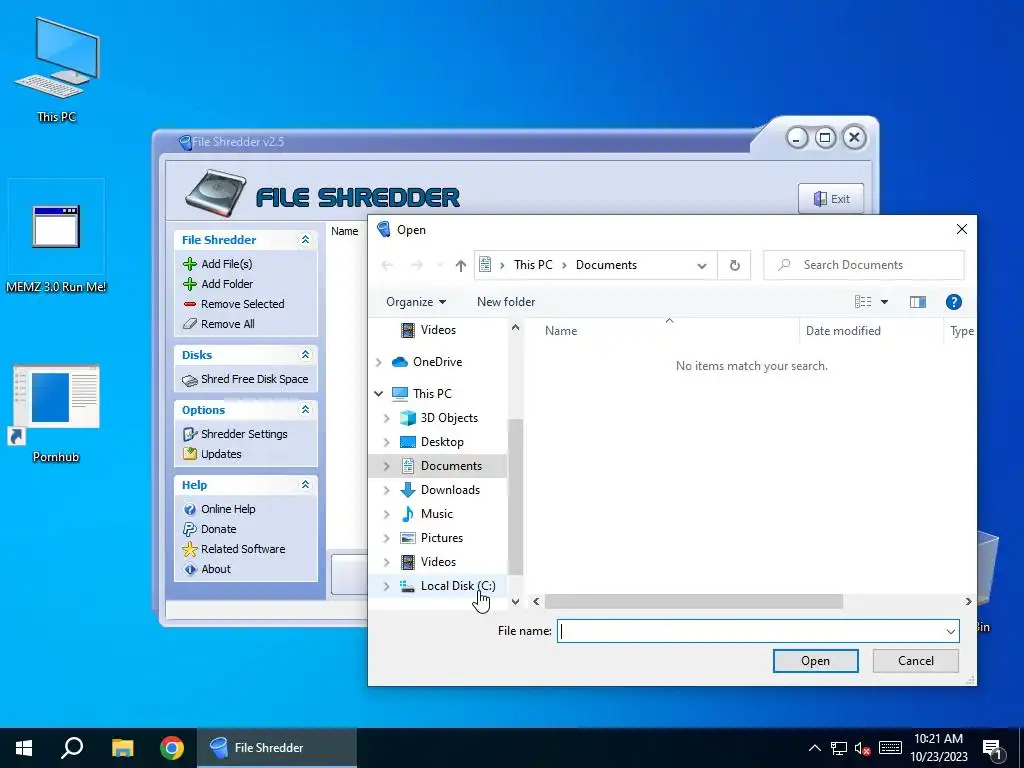Expand the Local Disk (C:) tree node
This screenshot has width=1024, height=768.
pyautogui.click(x=387, y=586)
